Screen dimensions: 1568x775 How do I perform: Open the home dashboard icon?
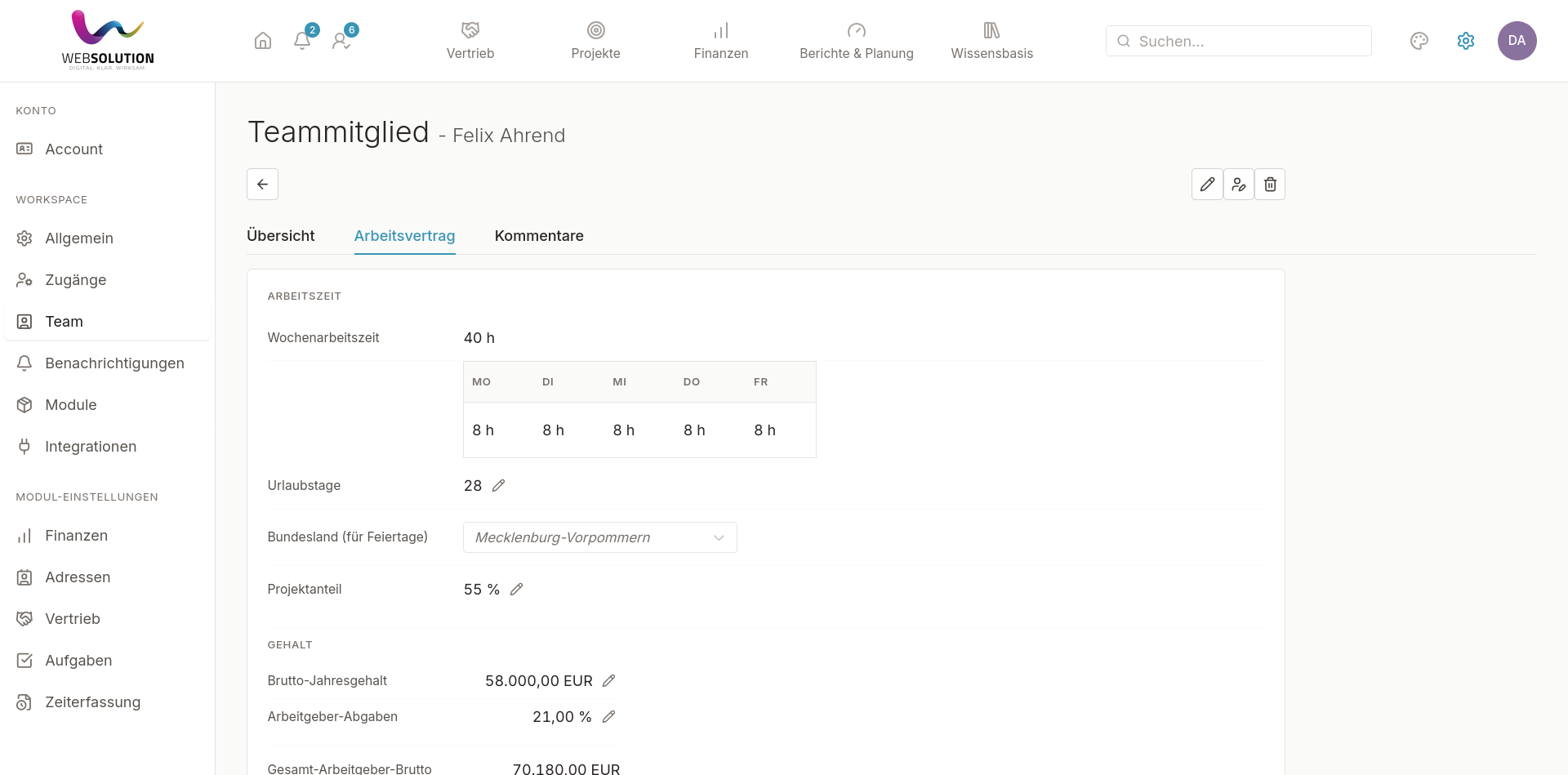(263, 41)
